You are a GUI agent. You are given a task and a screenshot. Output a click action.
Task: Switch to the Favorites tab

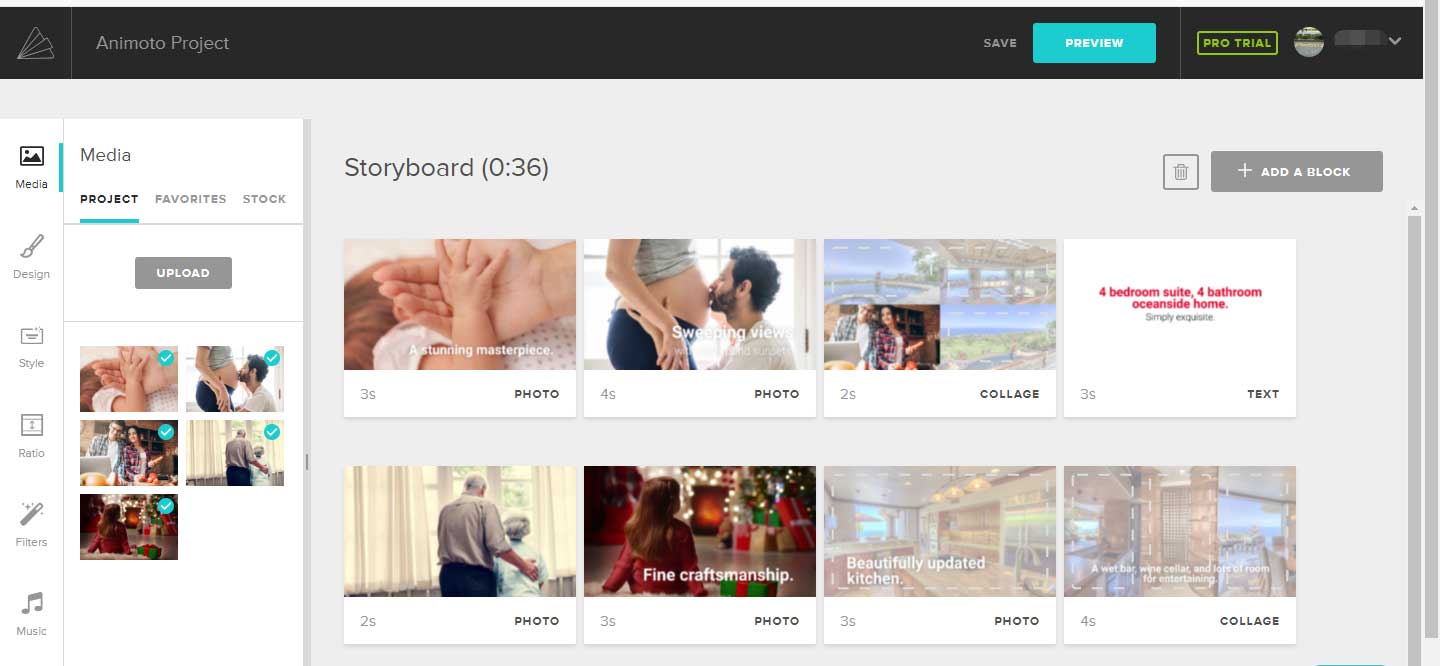[190, 199]
